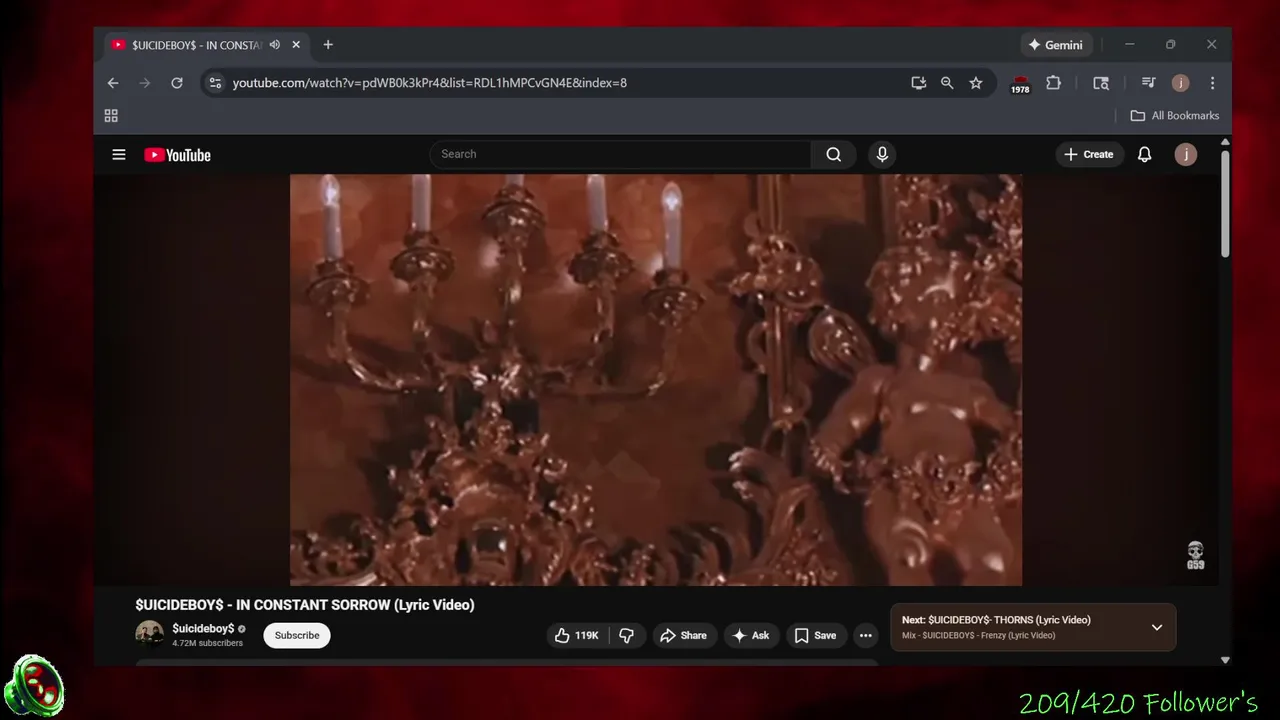Viewport: 1280px width, 720px height.
Task: Open the Gemini button in title bar
Action: coord(1055,45)
